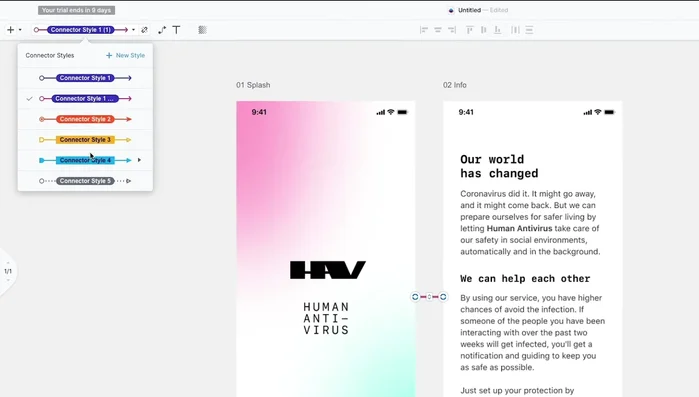
Task: Choose Connector Style 1 from the list
Action: pos(85,78)
